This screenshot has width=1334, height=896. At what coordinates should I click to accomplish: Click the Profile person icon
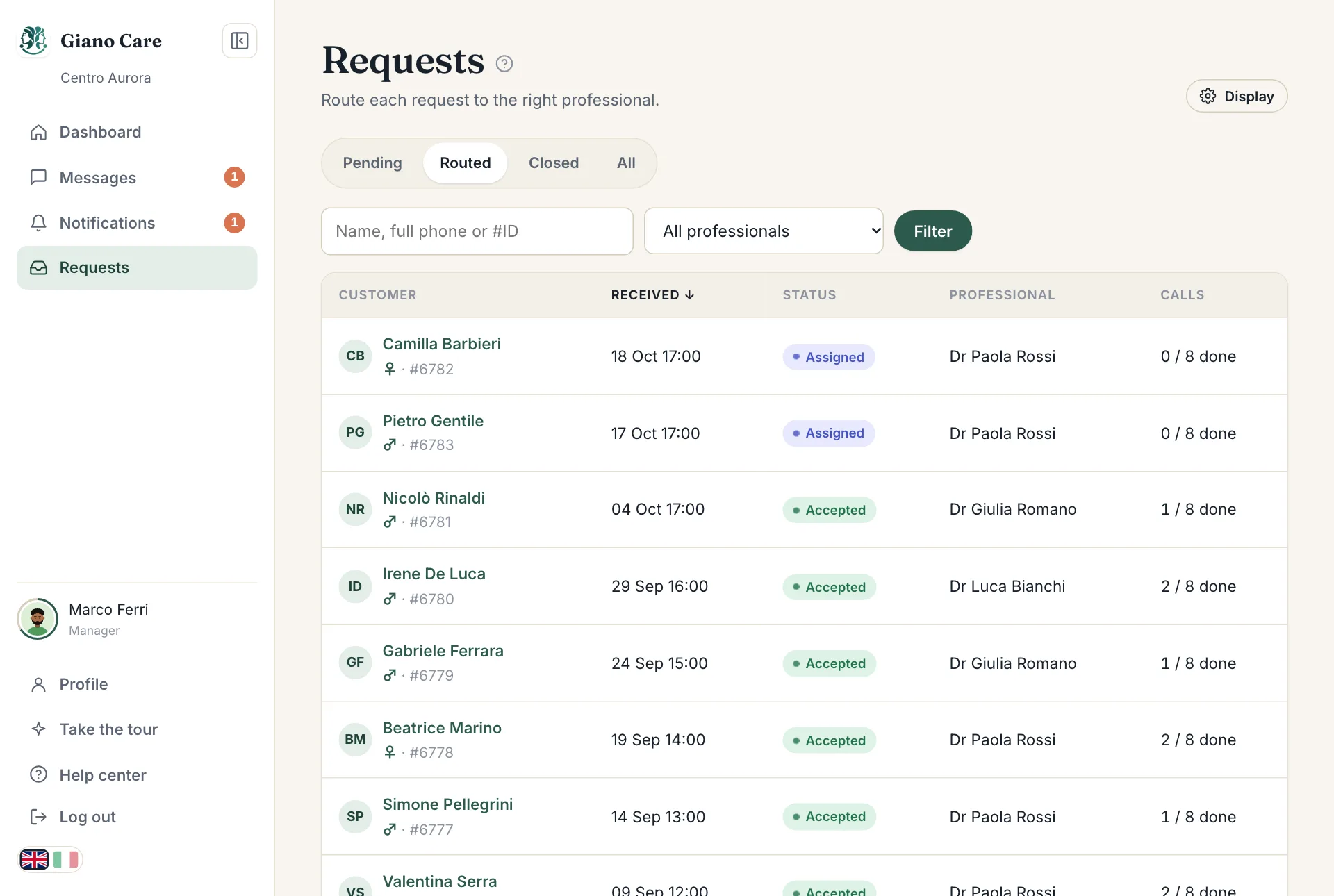(39, 685)
